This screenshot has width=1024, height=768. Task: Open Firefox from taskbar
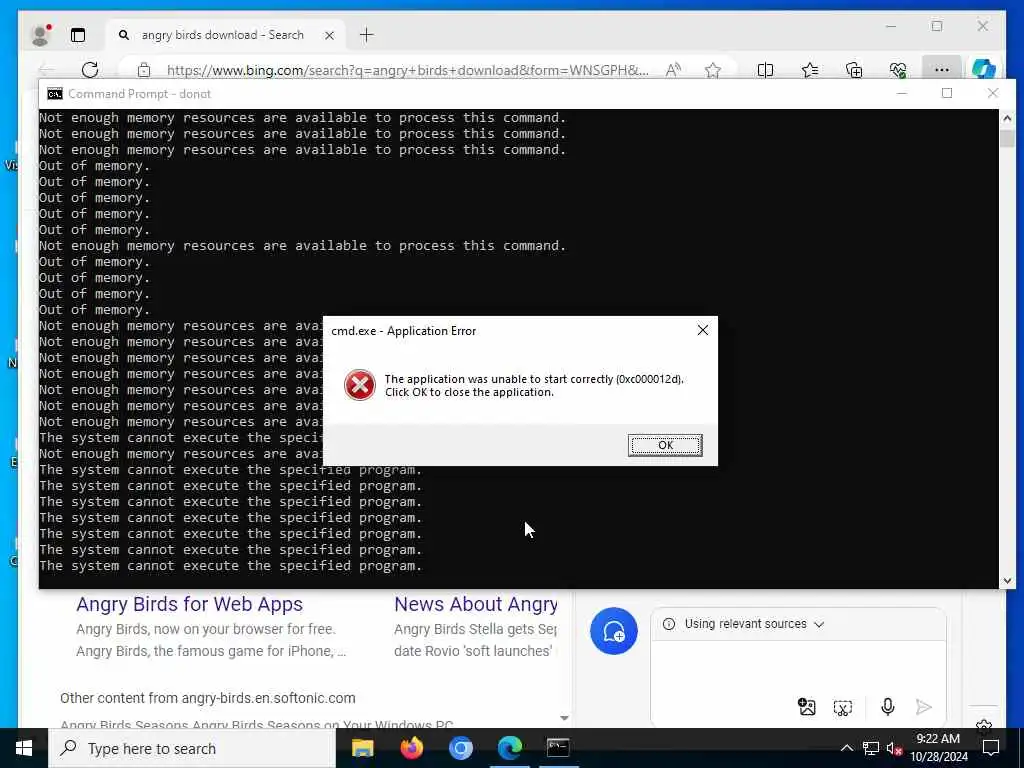point(411,748)
